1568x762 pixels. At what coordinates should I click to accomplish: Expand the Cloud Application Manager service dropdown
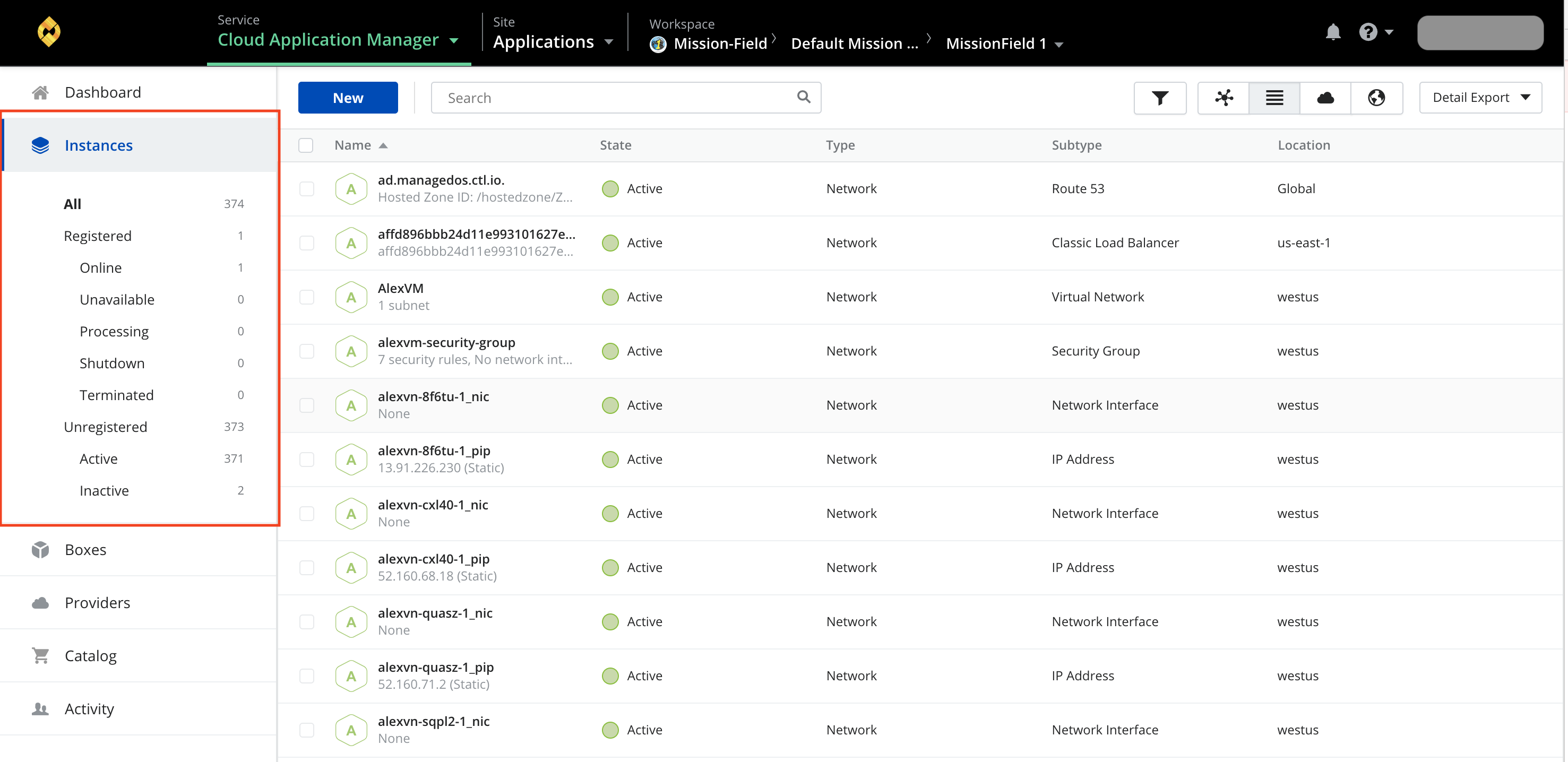(456, 42)
